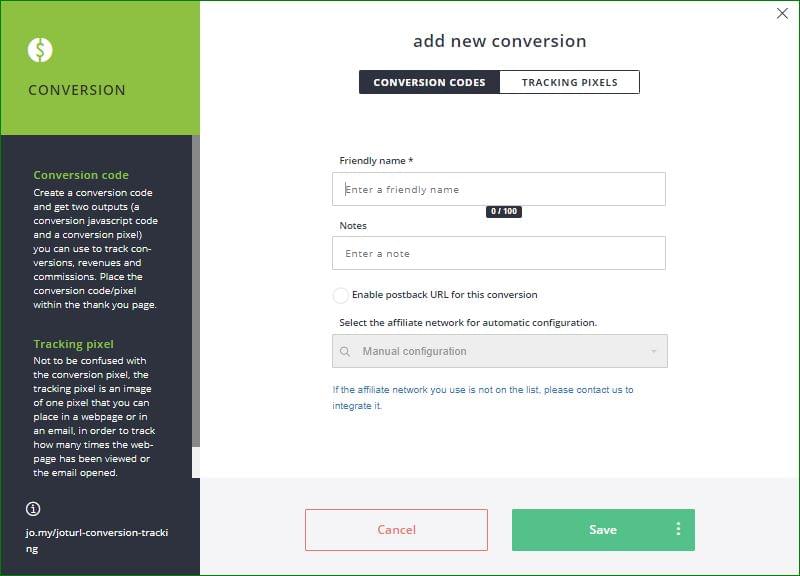800x576 pixels.
Task: Click the 0 / 100 character counter badge
Action: [x=504, y=211]
